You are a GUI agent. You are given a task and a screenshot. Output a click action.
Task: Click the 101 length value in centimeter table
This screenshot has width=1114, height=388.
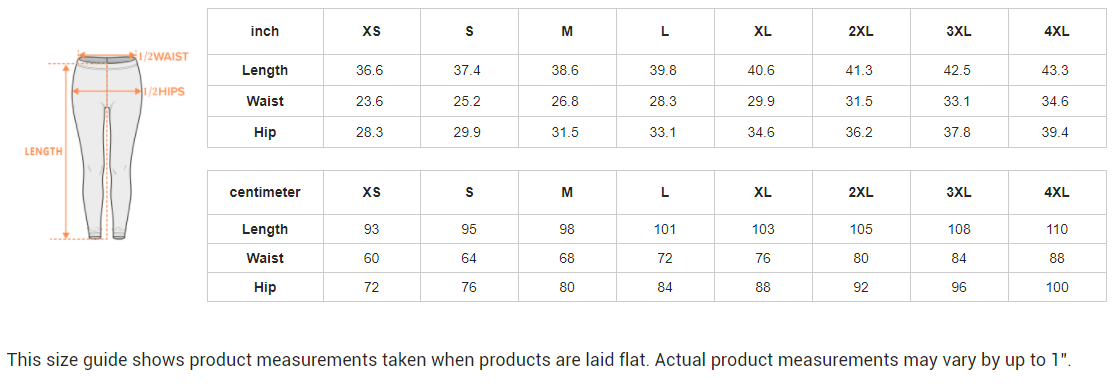[664, 230]
